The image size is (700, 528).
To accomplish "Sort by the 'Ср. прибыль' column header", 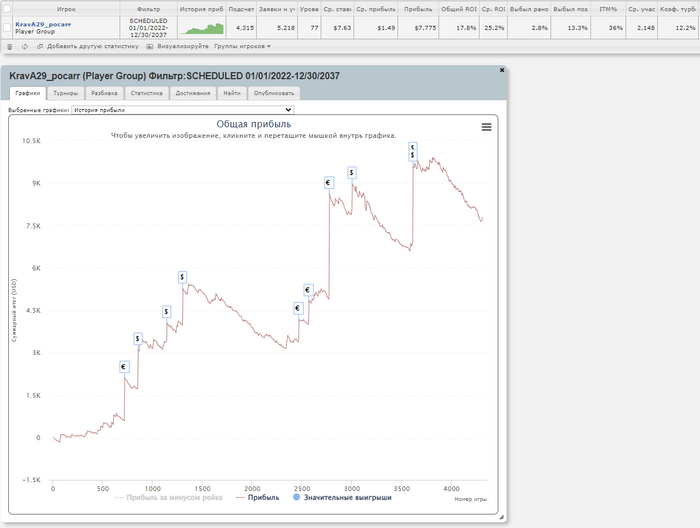I will coord(375,9).
